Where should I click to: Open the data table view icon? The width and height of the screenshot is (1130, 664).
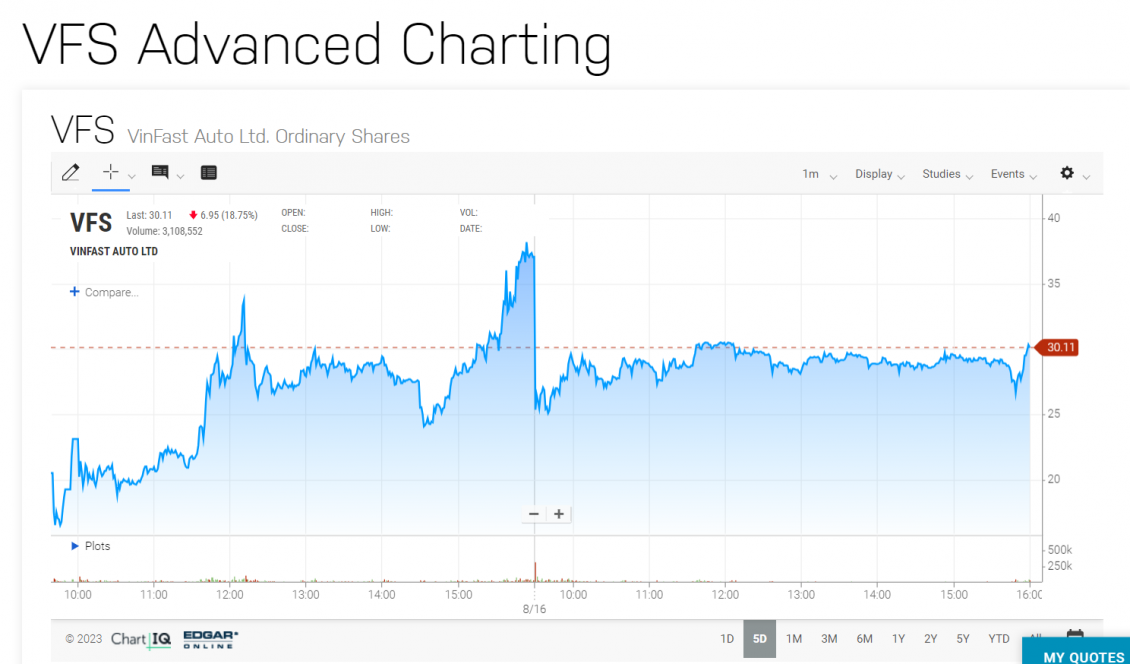coord(208,173)
